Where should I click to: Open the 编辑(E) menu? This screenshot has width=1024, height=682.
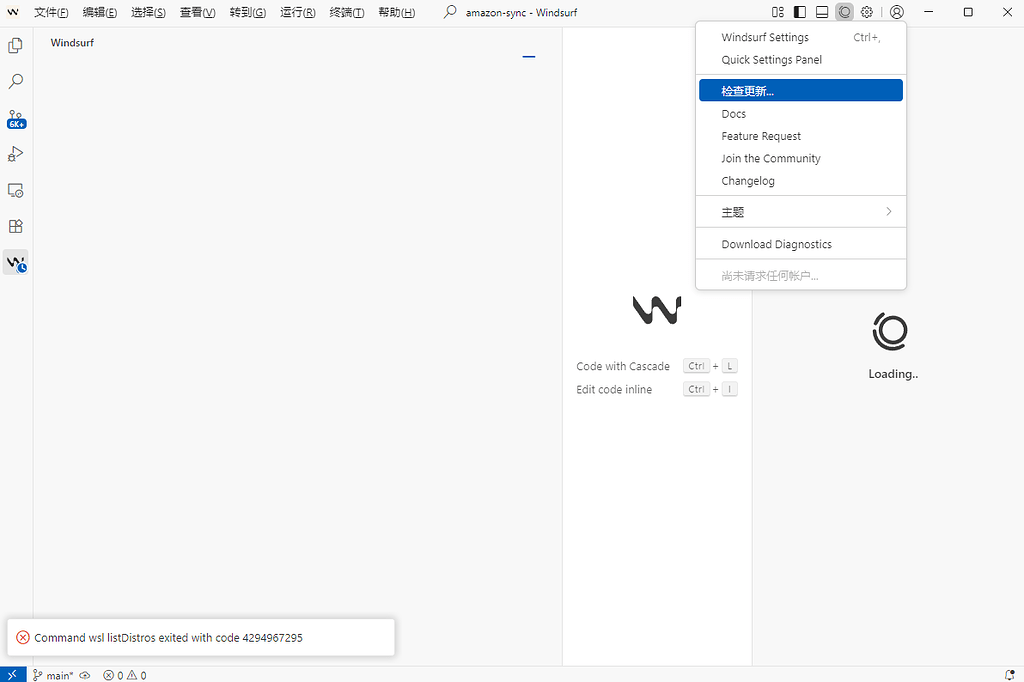(100, 12)
